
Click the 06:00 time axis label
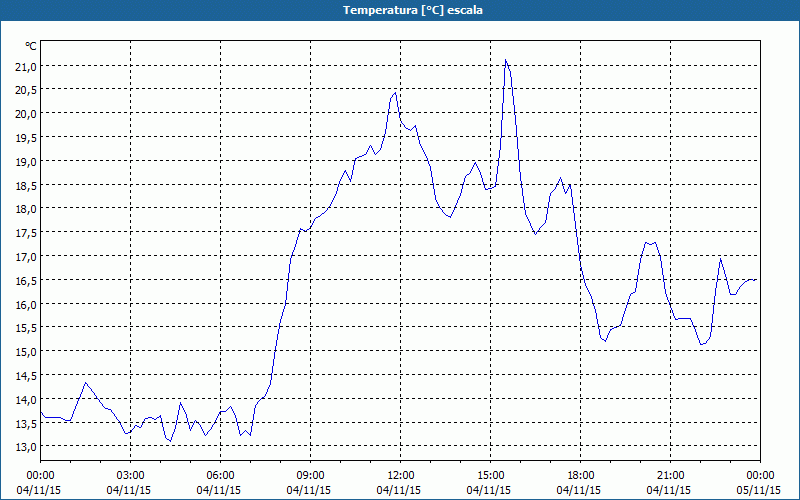(x=220, y=476)
